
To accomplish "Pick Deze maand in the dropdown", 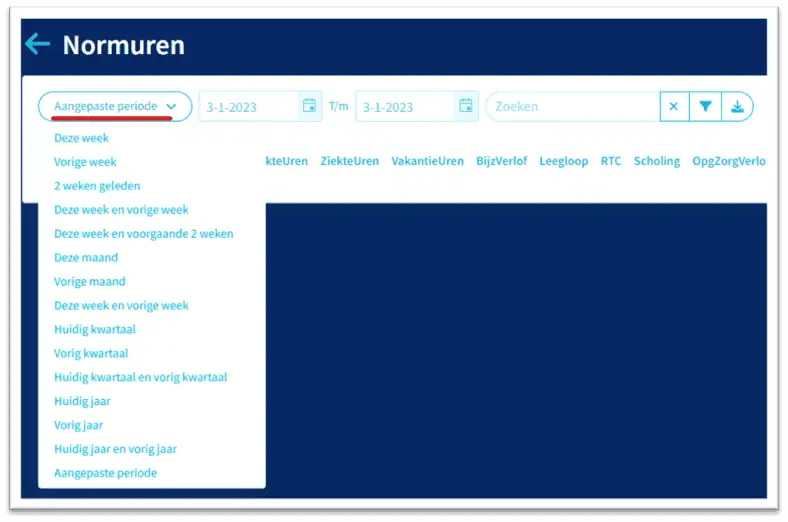I will [86, 258].
